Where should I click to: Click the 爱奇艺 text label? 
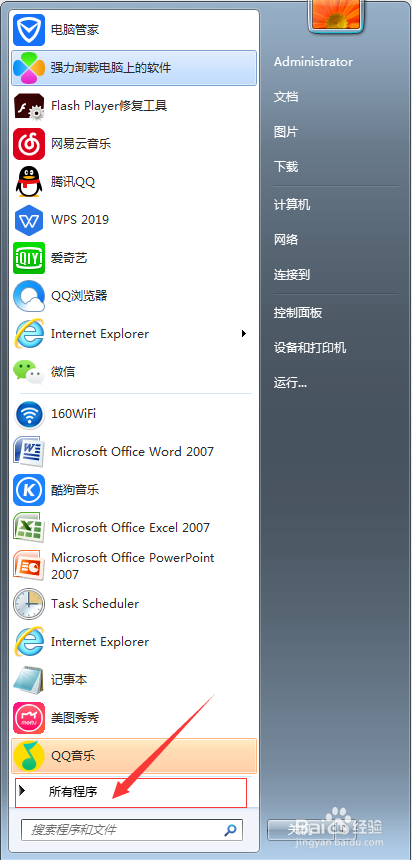click(x=69, y=258)
